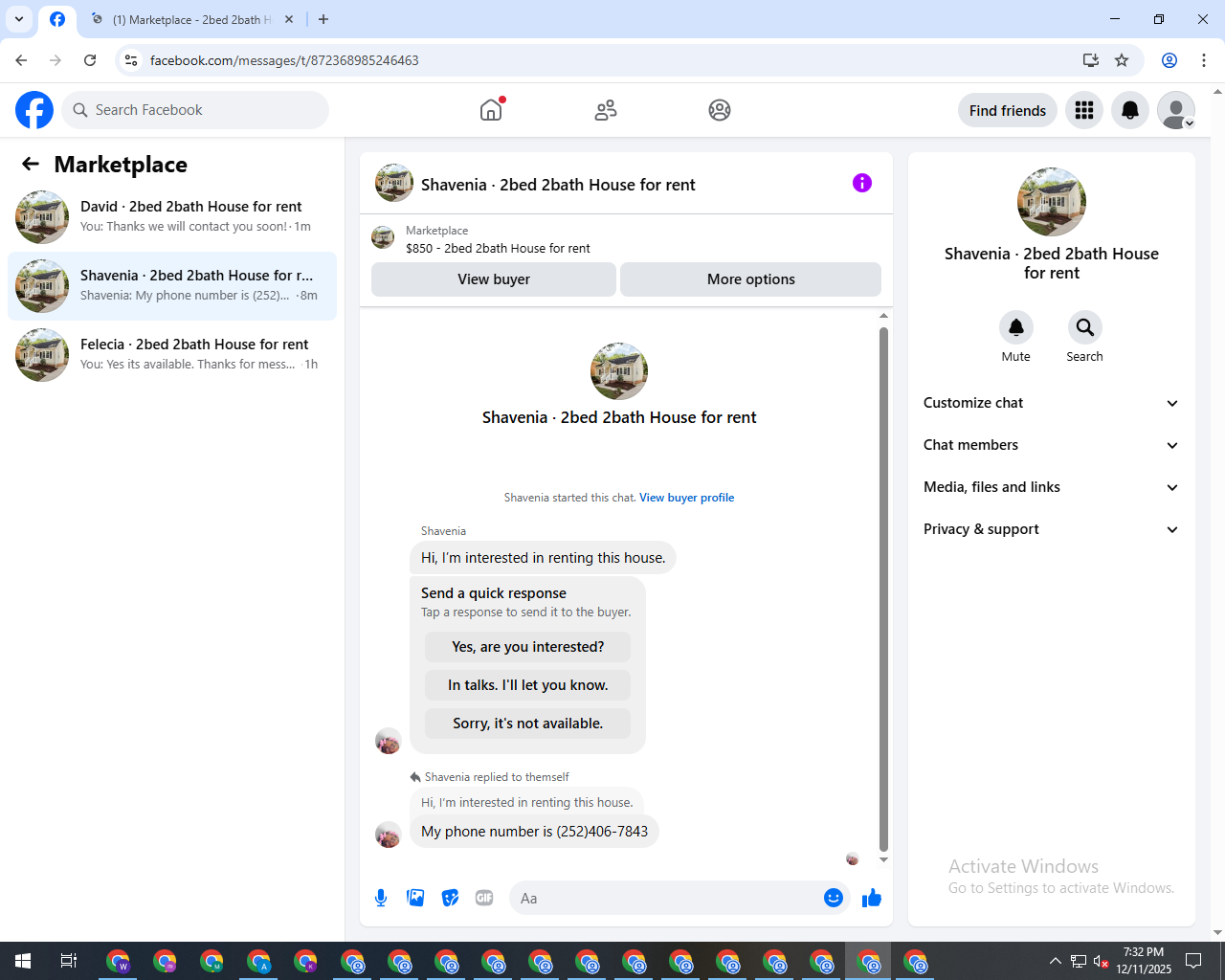Viewport: 1225px width, 980px height.
Task: Click the View buyer button
Action: pyautogui.click(x=494, y=279)
